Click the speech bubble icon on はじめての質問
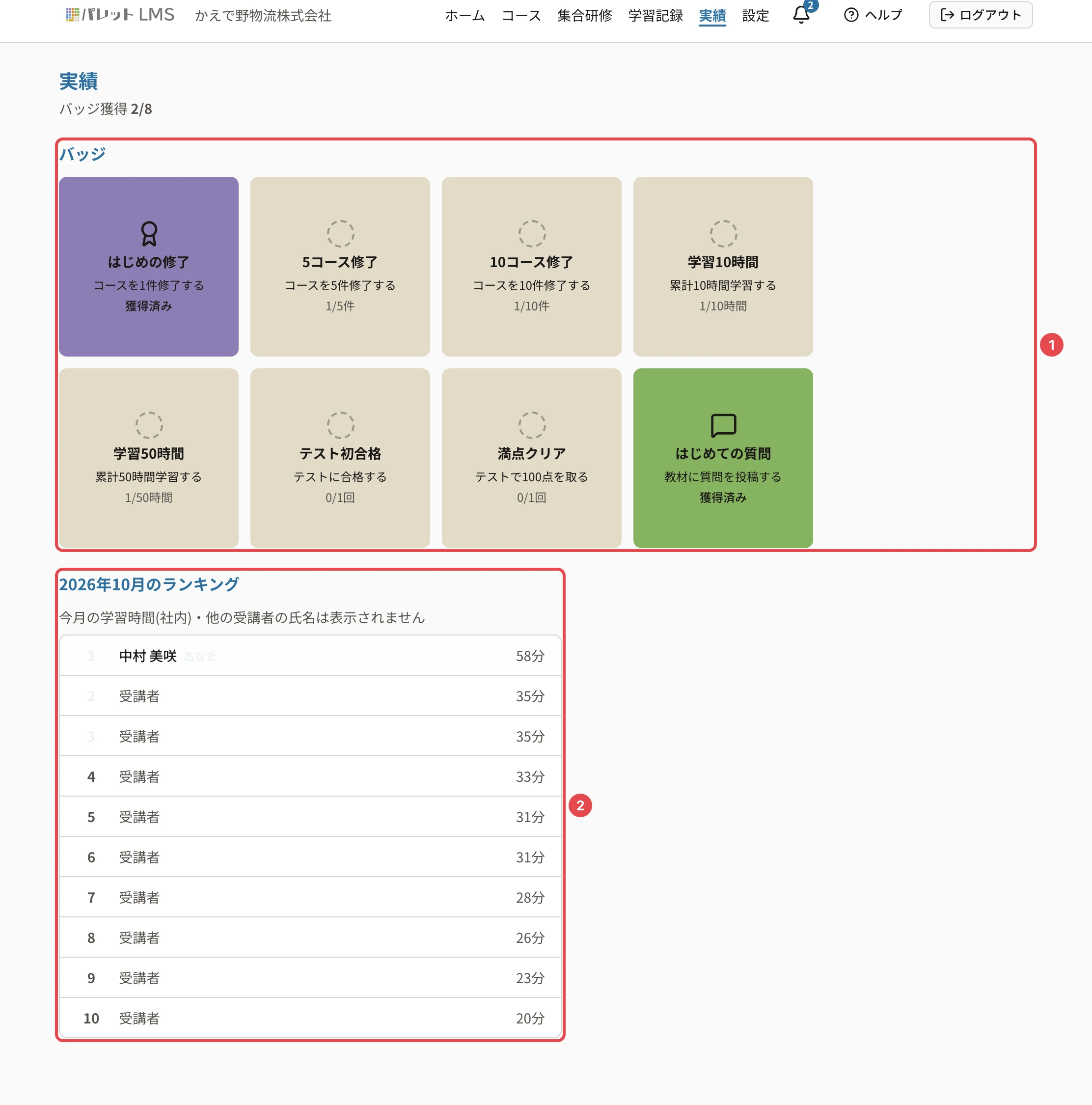Image resolution: width=1092 pixels, height=1105 pixels. (723, 425)
